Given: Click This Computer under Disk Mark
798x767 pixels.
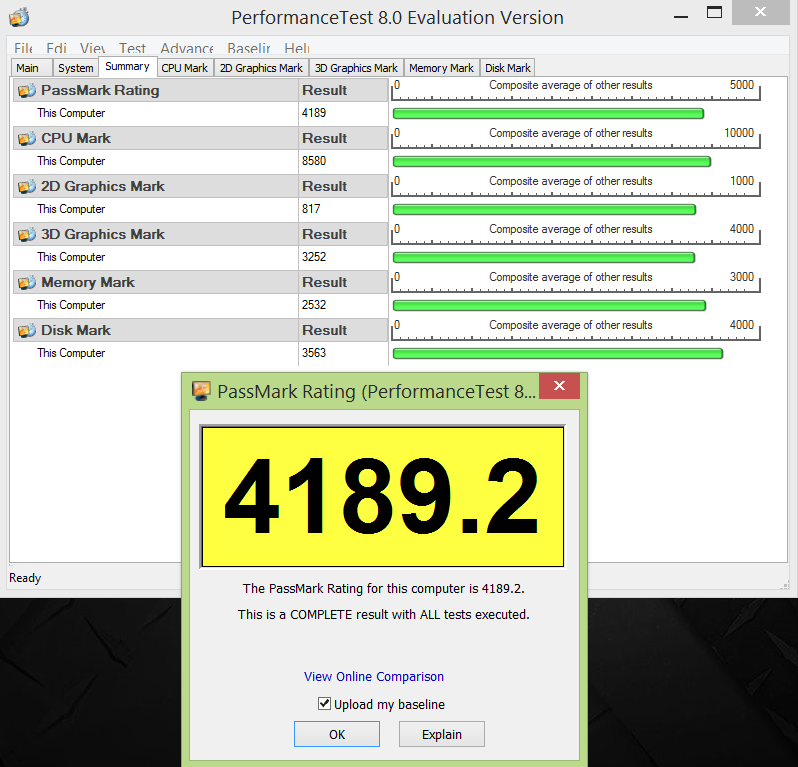Looking at the screenshot, I should click(x=71, y=353).
